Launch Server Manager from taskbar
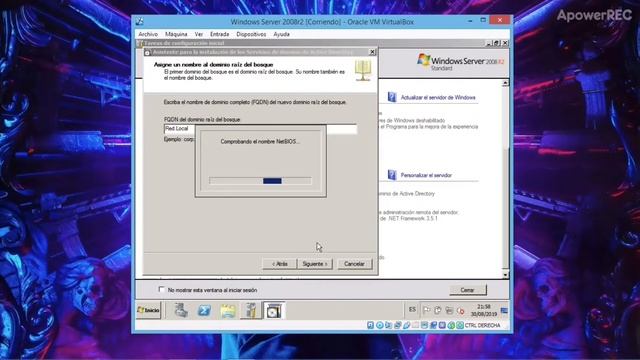Image resolution: width=640 pixels, height=360 pixels. point(181,311)
